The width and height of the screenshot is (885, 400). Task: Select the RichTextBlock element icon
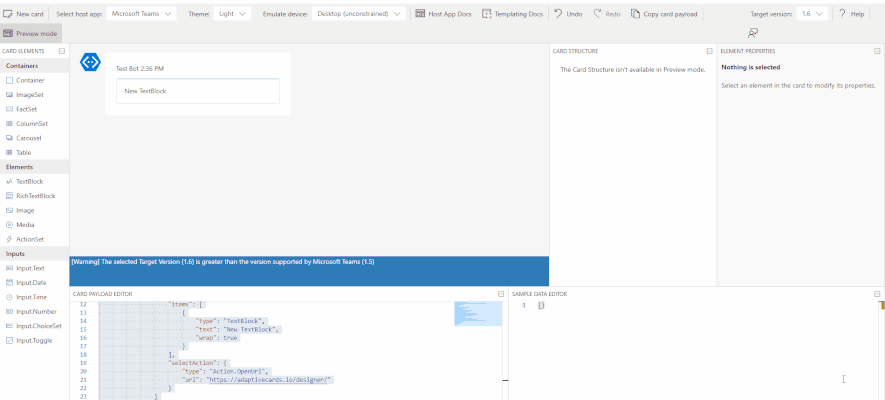[x=9, y=196]
